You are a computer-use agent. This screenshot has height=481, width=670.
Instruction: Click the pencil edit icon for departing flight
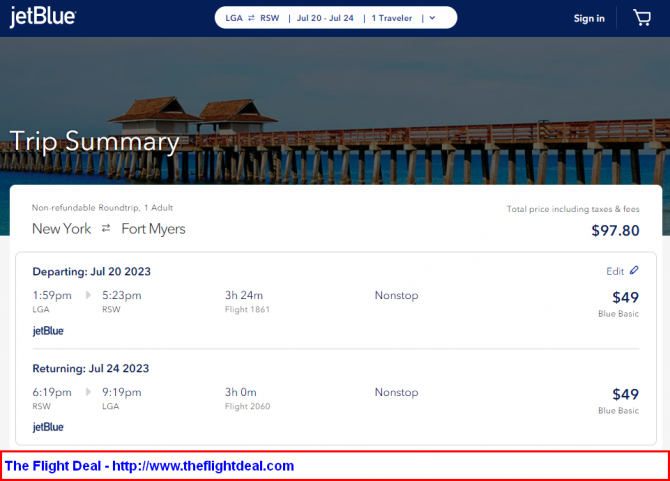point(634,270)
